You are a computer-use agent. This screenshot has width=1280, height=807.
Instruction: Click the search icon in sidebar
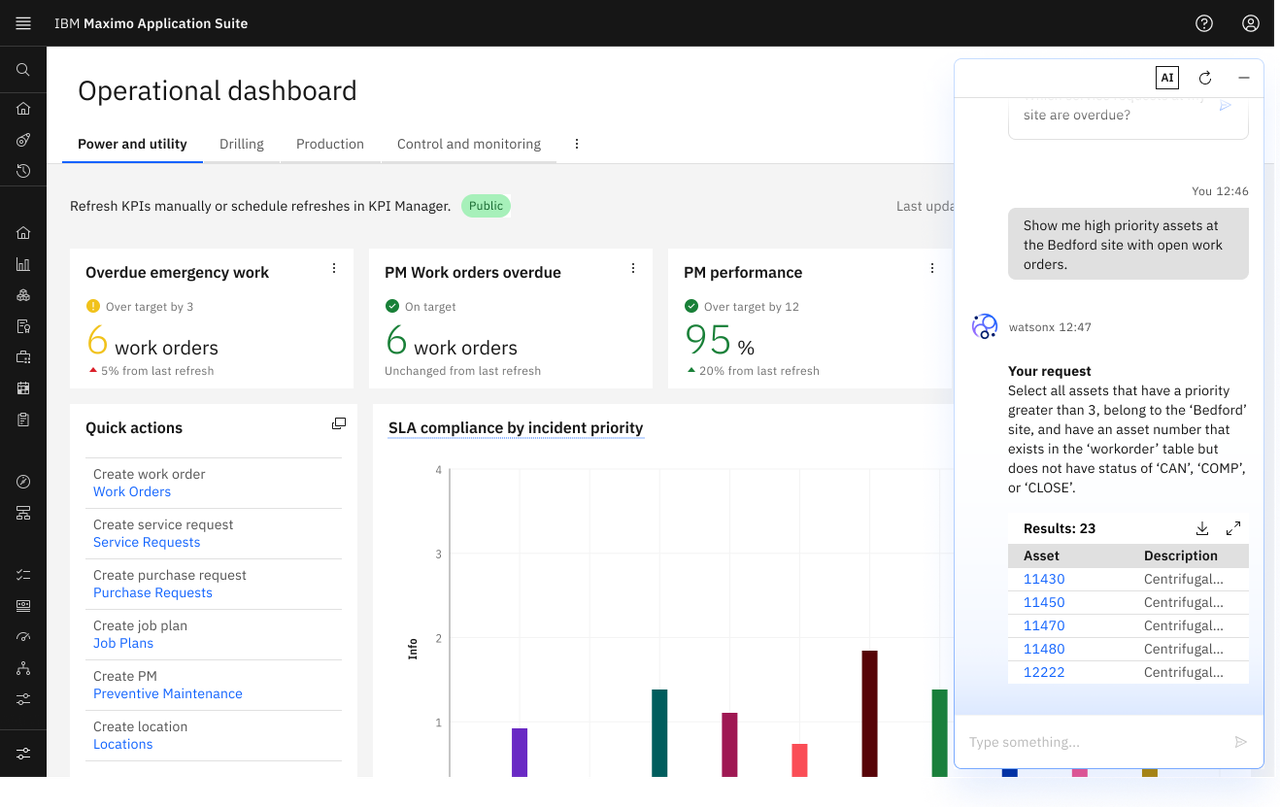(x=23, y=70)
